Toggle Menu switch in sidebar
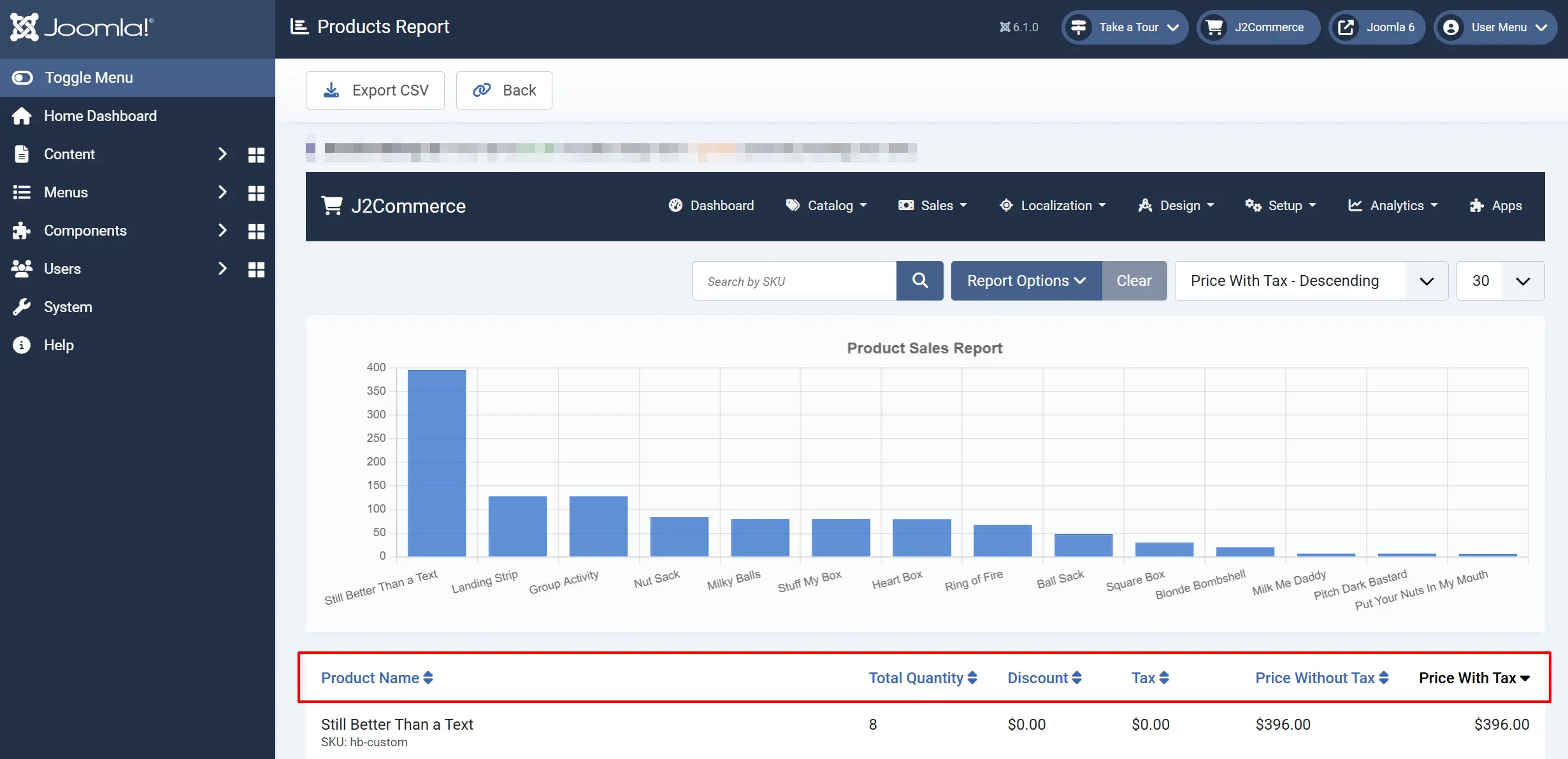 [22, 78]
